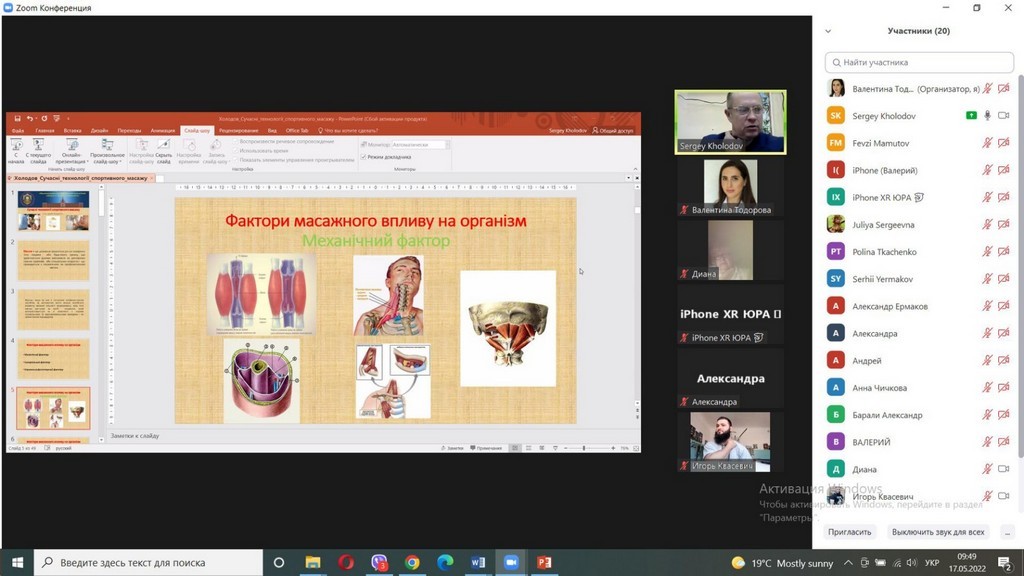Click the 'Пригласить' button
Image resolution: width=1024 pixels, height=576 pixels.
[x=849, y=532]
